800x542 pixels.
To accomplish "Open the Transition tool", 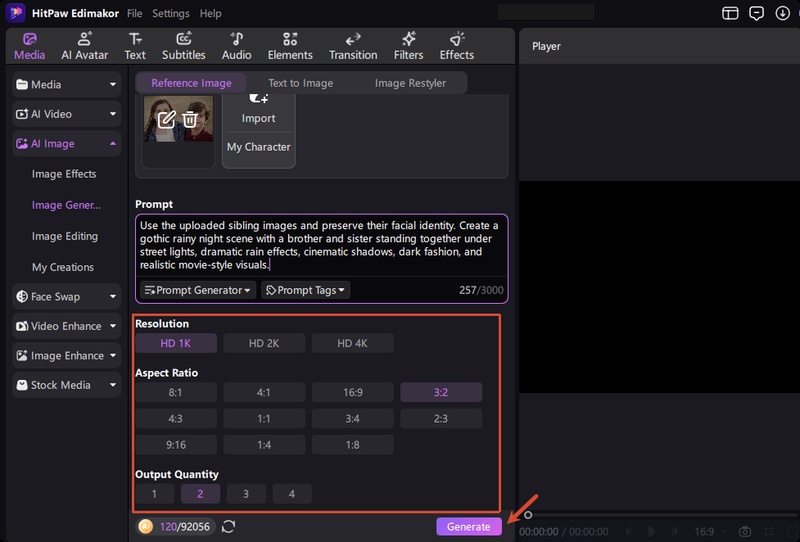I will 353,46.
